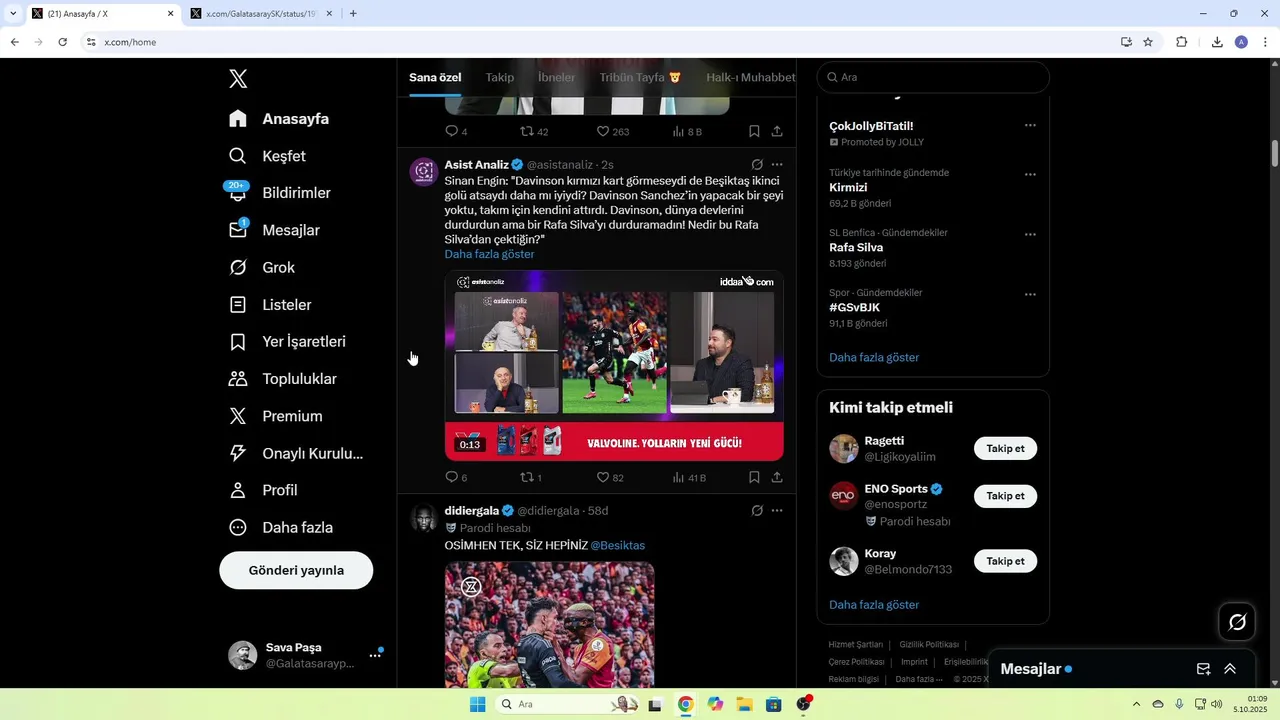1280x720 pixels.
Task: View analytics of Asist Analiz post (41 B)
Action: (x=689, y=477)
